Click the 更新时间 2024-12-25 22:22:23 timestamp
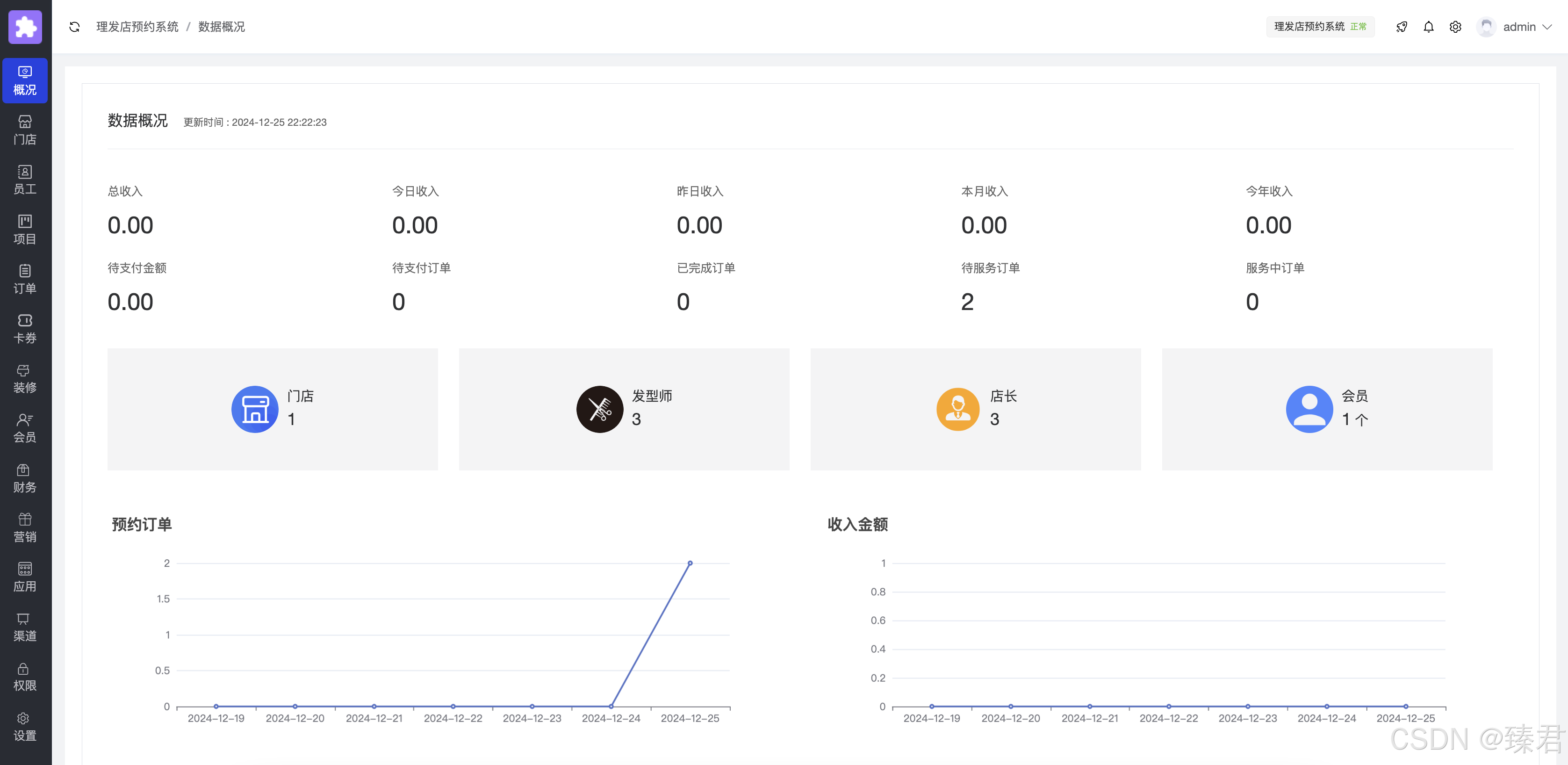 click(255, 123)
